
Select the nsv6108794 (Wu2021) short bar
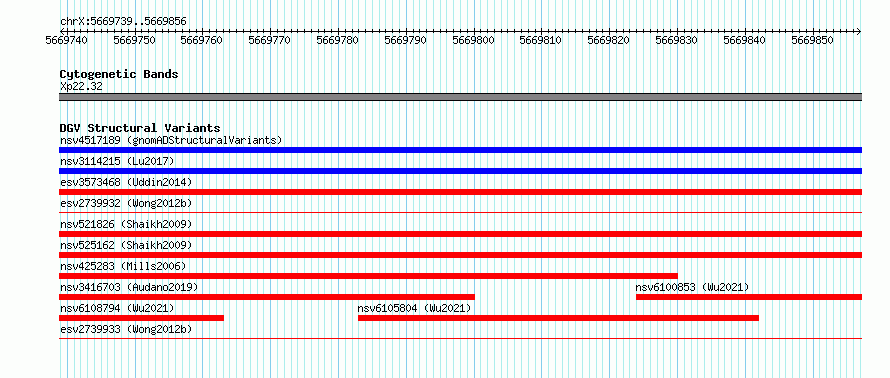(141, 318)
